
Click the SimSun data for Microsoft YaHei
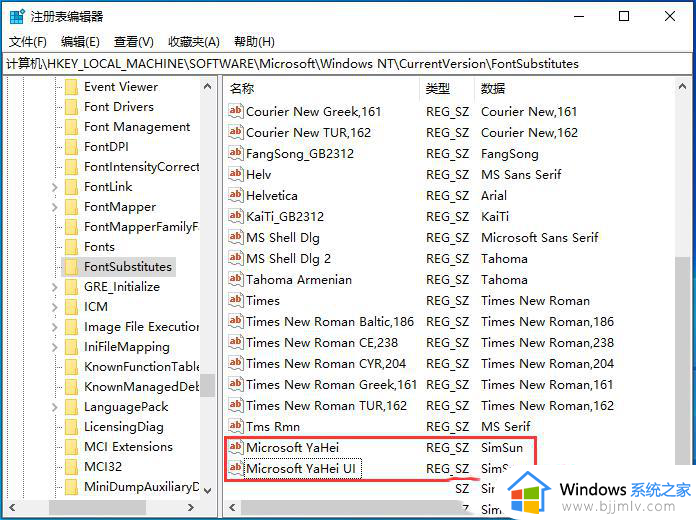(502, 448)
